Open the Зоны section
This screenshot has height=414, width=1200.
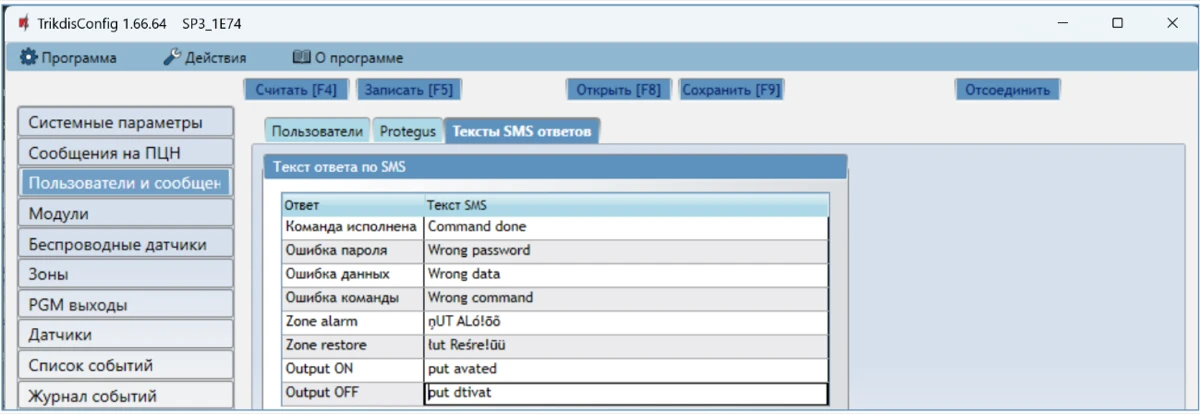click(x=124, y=274)
